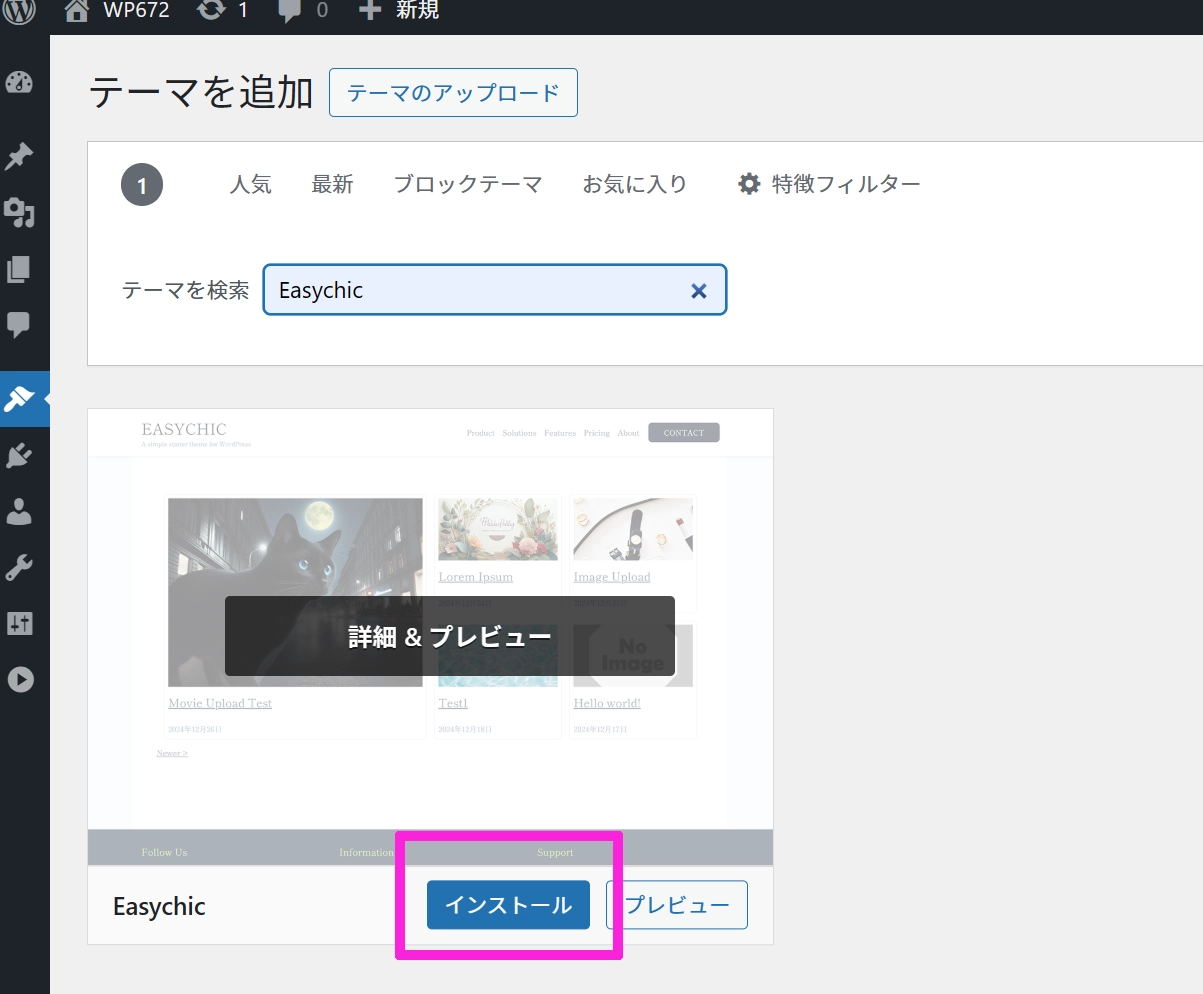1203x994 pixels.
Task: Open the Media library sidebar icon
Action: point(19,212)
